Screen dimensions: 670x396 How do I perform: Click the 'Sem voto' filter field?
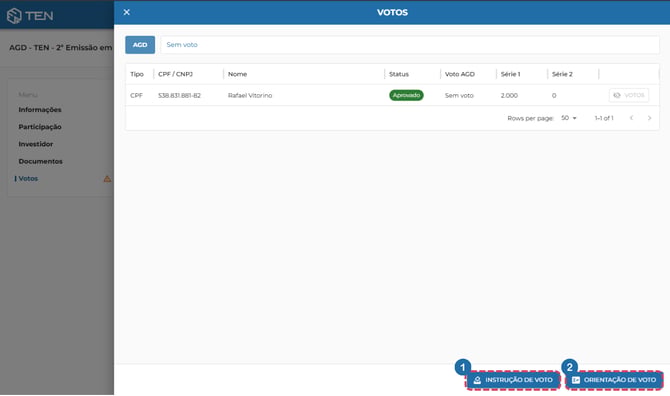coord(409,45)
